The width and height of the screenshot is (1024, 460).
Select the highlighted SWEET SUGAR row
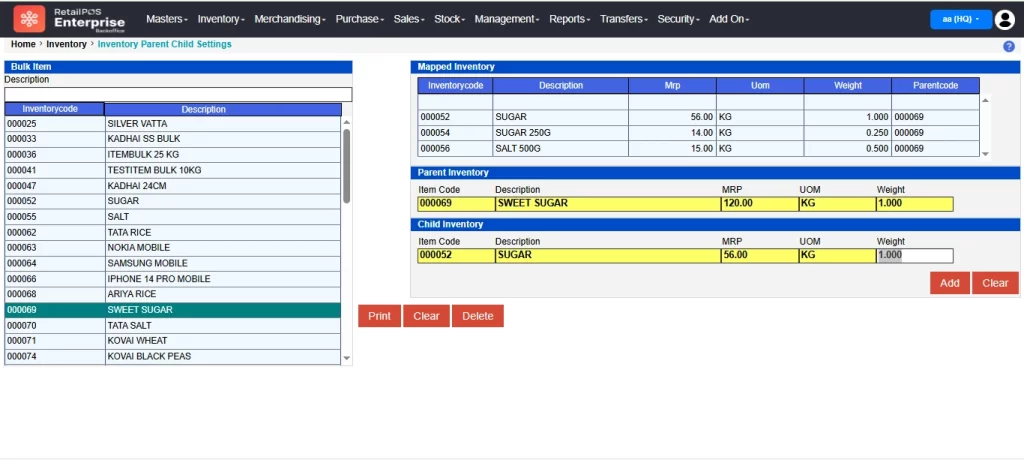(x=172, y=310)
